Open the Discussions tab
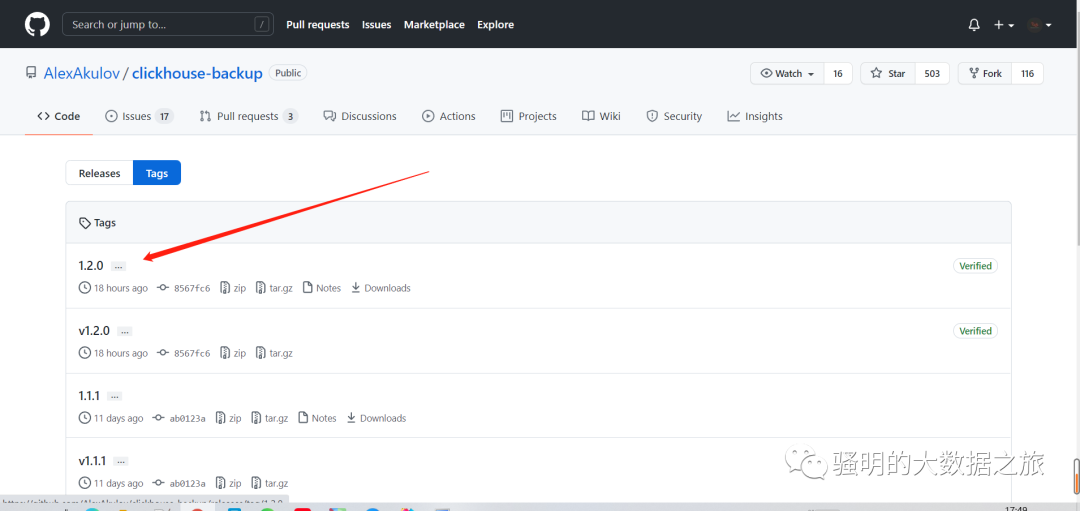 (x=360, y=116)
